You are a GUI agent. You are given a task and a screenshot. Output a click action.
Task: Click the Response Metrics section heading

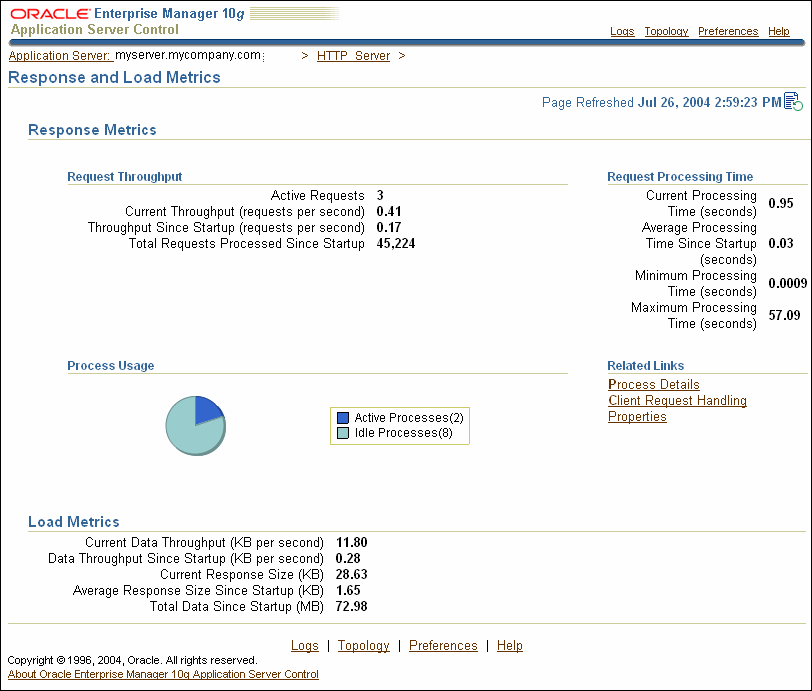tap(92, 129)
